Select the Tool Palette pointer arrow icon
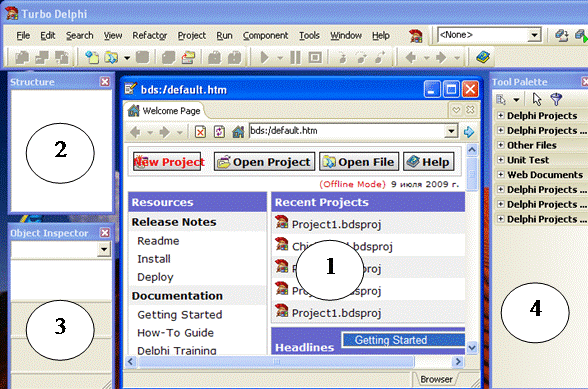Viewport: 588px width, 389px height. pos(537,99)
